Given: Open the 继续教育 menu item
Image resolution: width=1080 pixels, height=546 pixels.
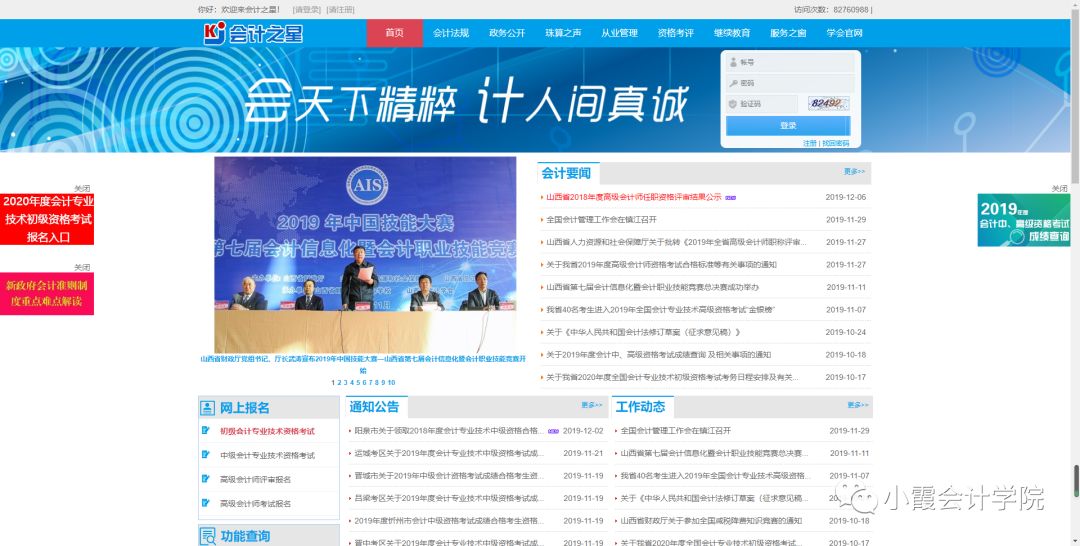Looking at the screenshot, I should pos(731,33).
